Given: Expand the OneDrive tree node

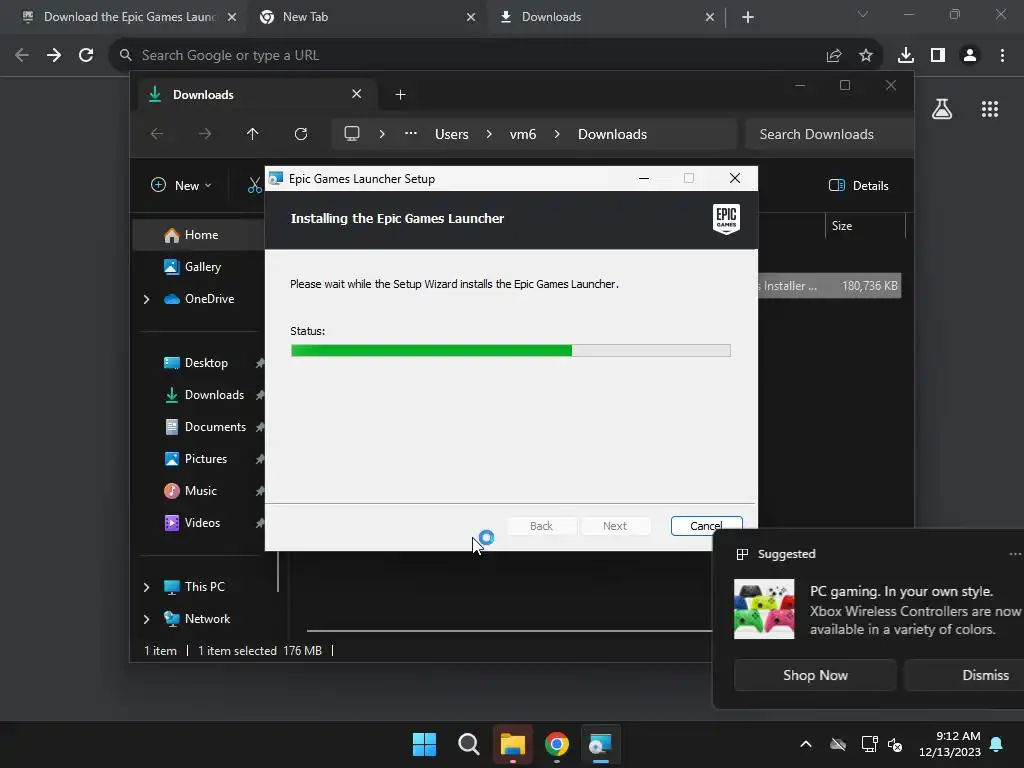Looking at the screenshot, I should [x=146, y=299].
